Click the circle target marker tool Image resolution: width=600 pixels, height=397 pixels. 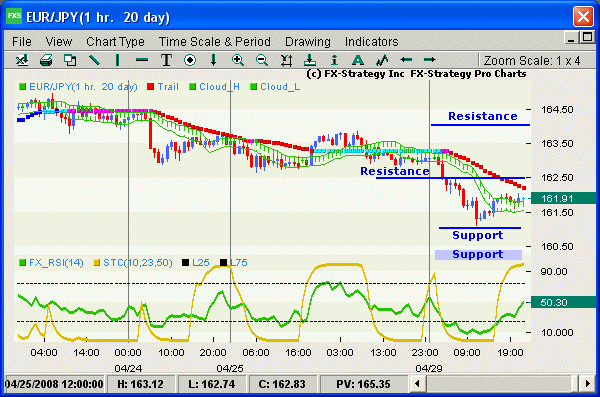[190, 60]
